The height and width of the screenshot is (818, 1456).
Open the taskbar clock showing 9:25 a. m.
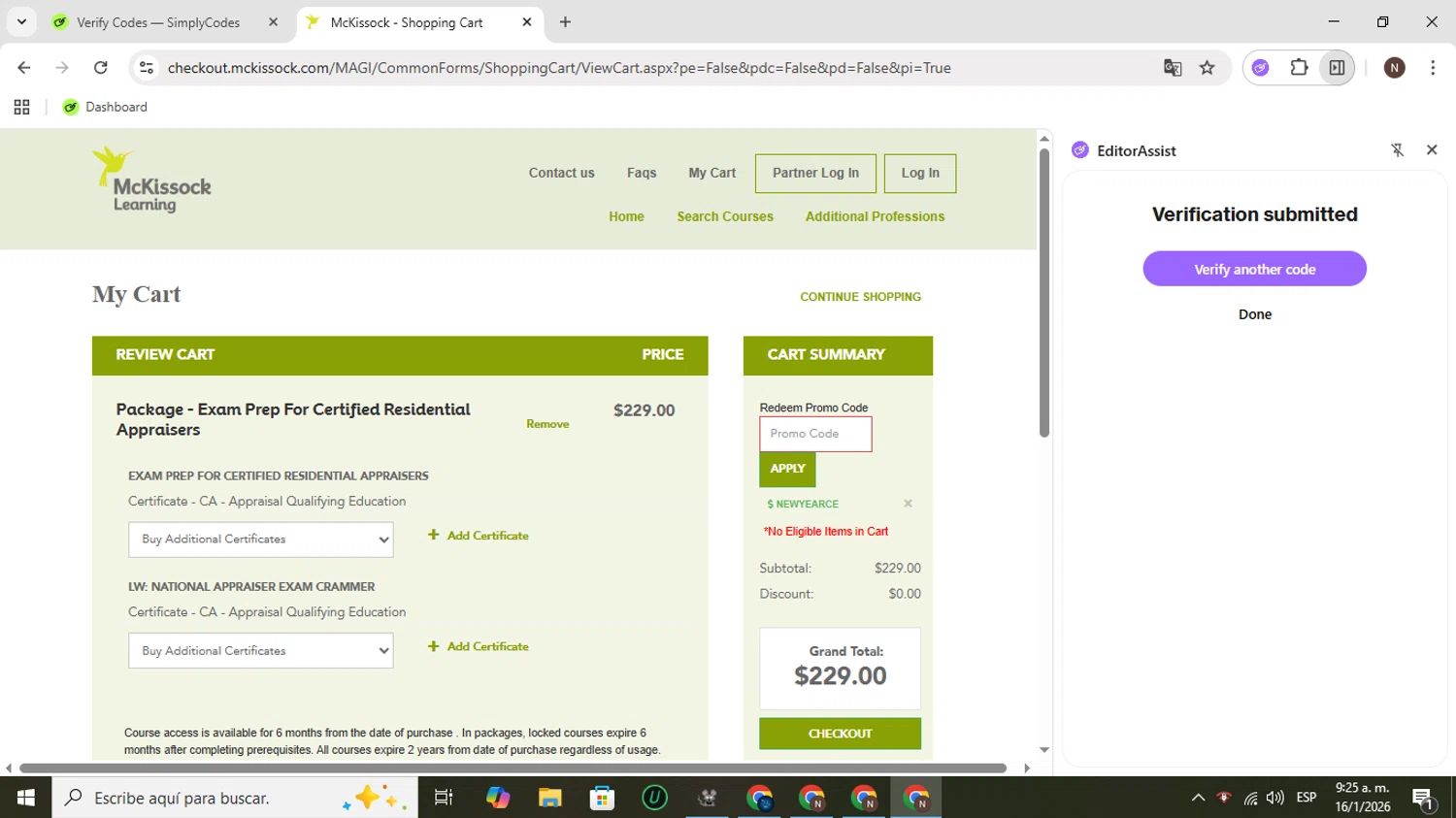coord(1363,798)
